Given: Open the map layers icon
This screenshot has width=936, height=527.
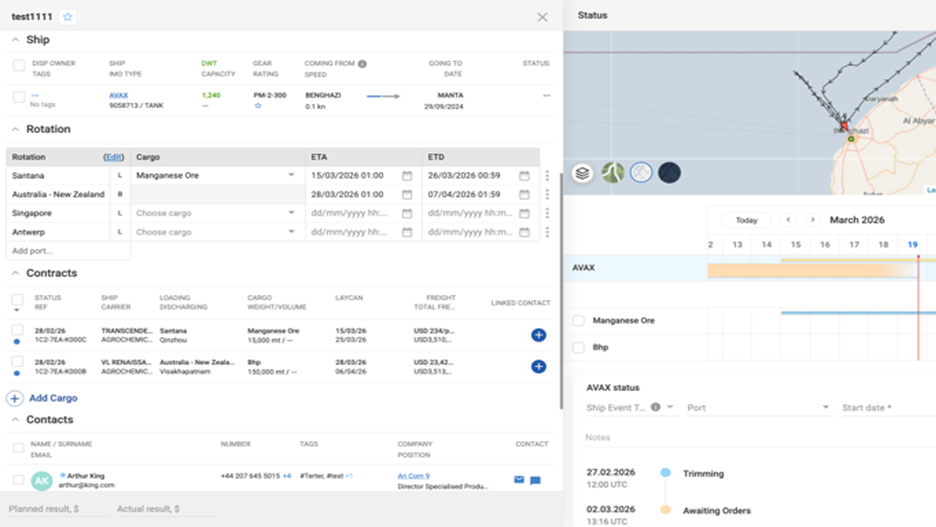Looking at the screenshot, I should [582, 173].
